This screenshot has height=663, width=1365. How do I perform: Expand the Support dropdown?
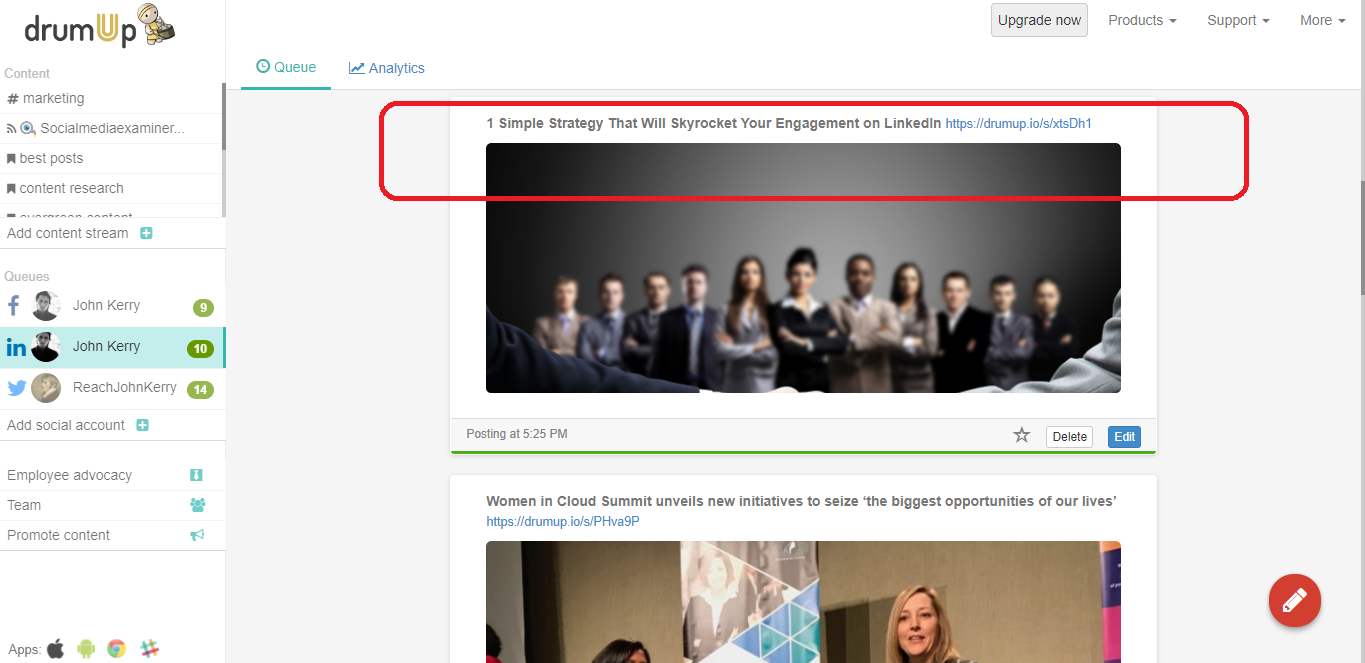point(1238,20)
